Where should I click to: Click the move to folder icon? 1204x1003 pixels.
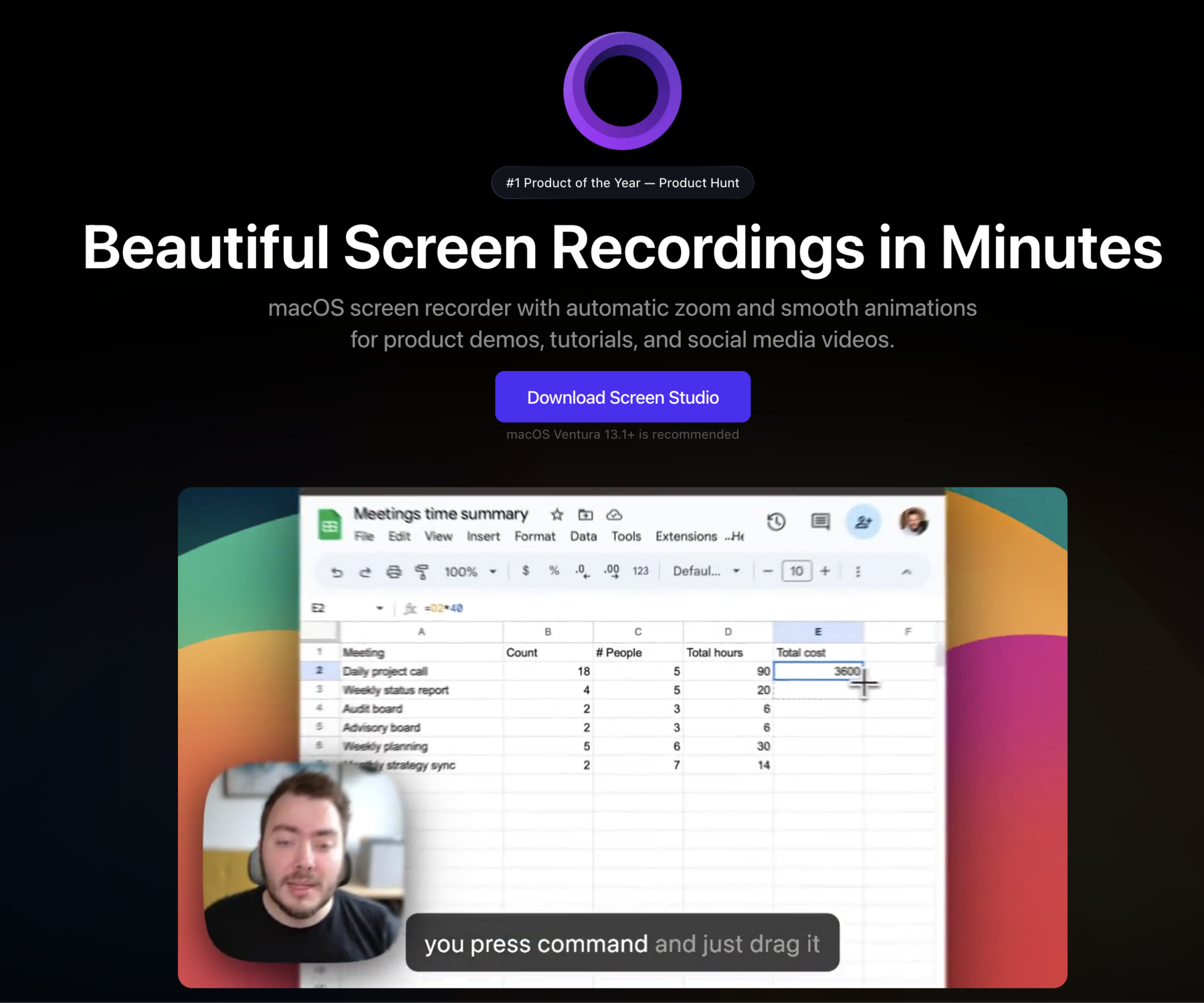585,514
